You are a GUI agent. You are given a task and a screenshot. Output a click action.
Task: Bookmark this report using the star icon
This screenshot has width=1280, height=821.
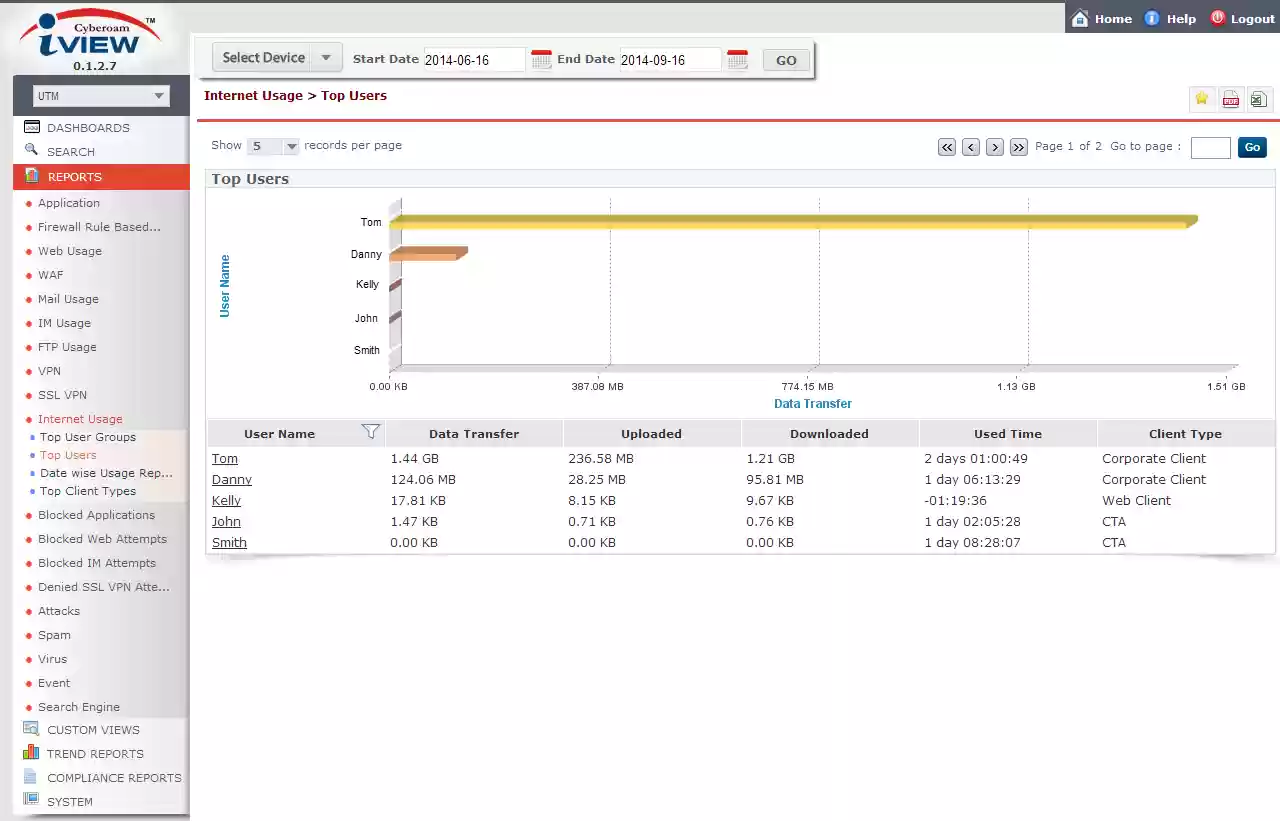[x=1201, y=98]
